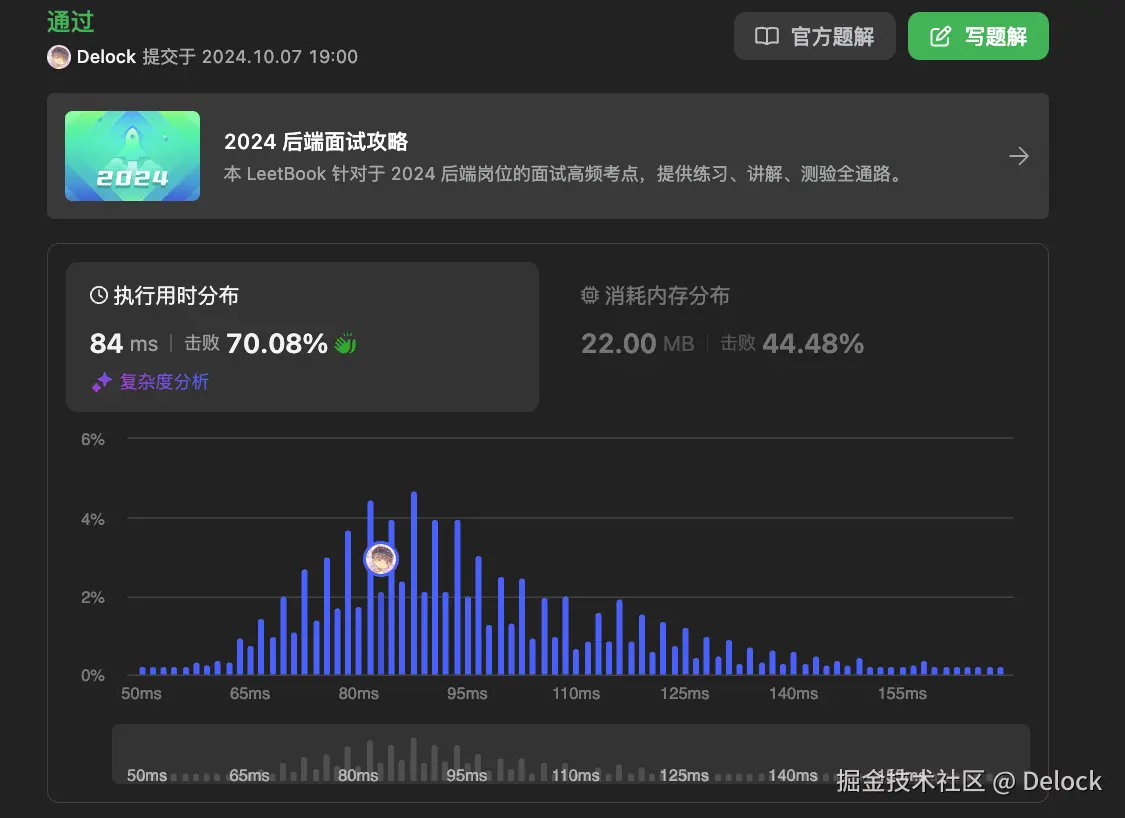The image size is (1125, 818).
Task: Click the book icon inside 官方题解 button
Action: click(x=766, y=35)
